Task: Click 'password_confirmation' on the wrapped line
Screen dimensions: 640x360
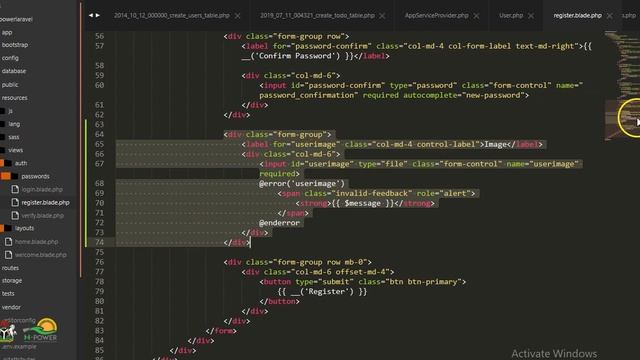Action: point(308,95)
